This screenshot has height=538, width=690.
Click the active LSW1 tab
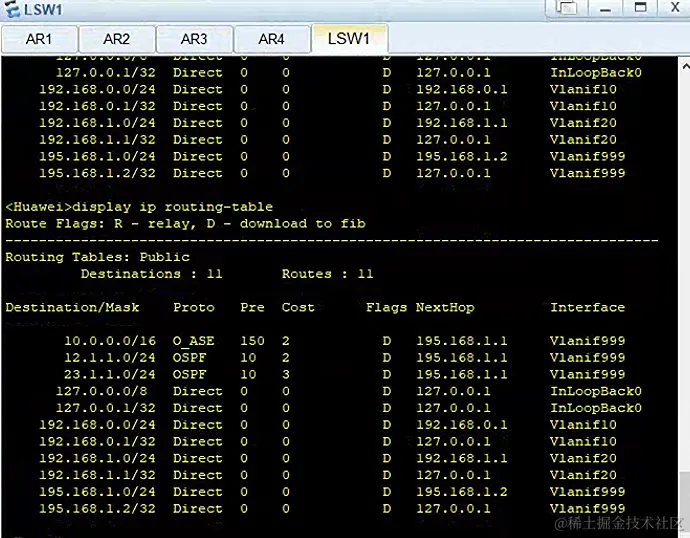coord(349,39)
